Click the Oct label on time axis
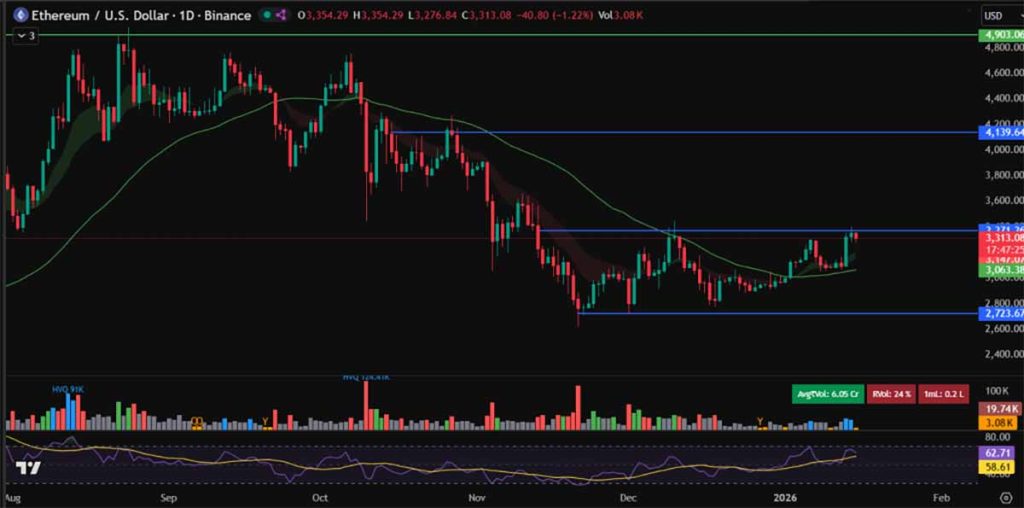This screenshot has width=1024, height=508. click(x=320, y=497)
